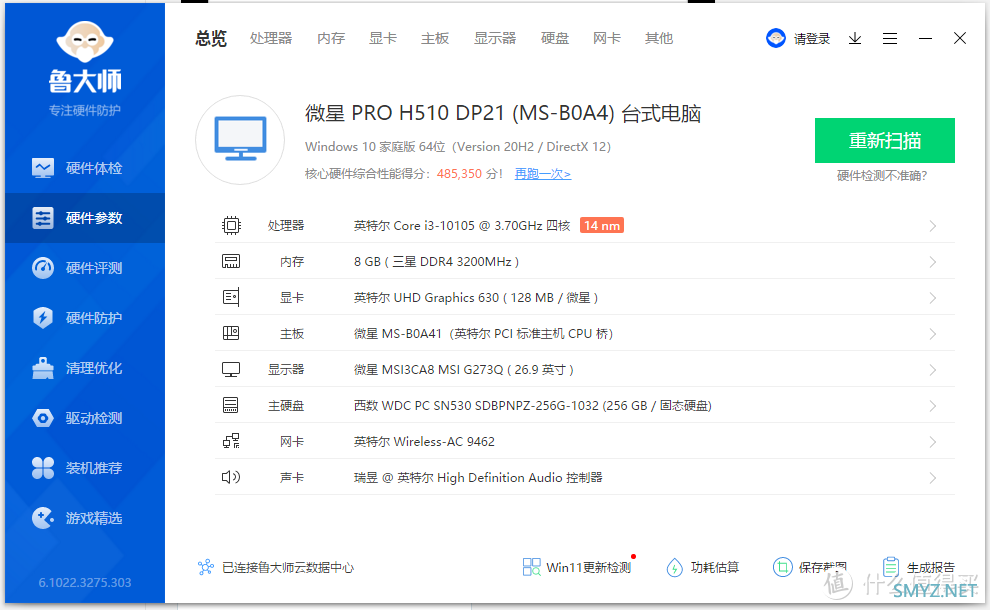Viewport: 990px width, 610px height.
Task: Click 请登录 to sign in
Action: point(812,39)
